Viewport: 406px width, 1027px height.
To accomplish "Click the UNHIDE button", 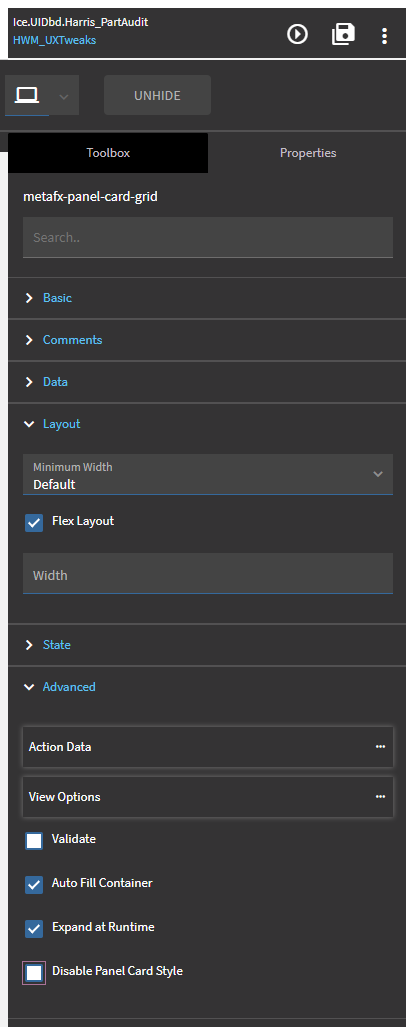I will [x=157, y=96].
